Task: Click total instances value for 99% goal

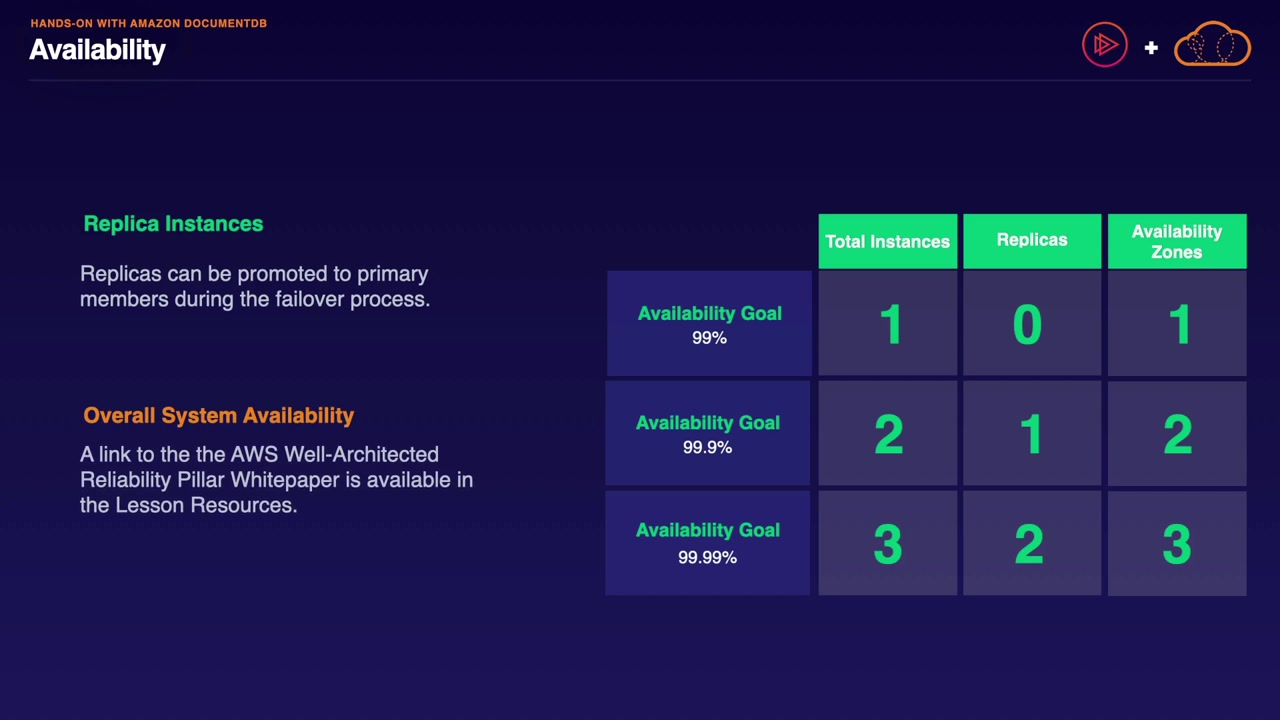Action: [890, 325]
